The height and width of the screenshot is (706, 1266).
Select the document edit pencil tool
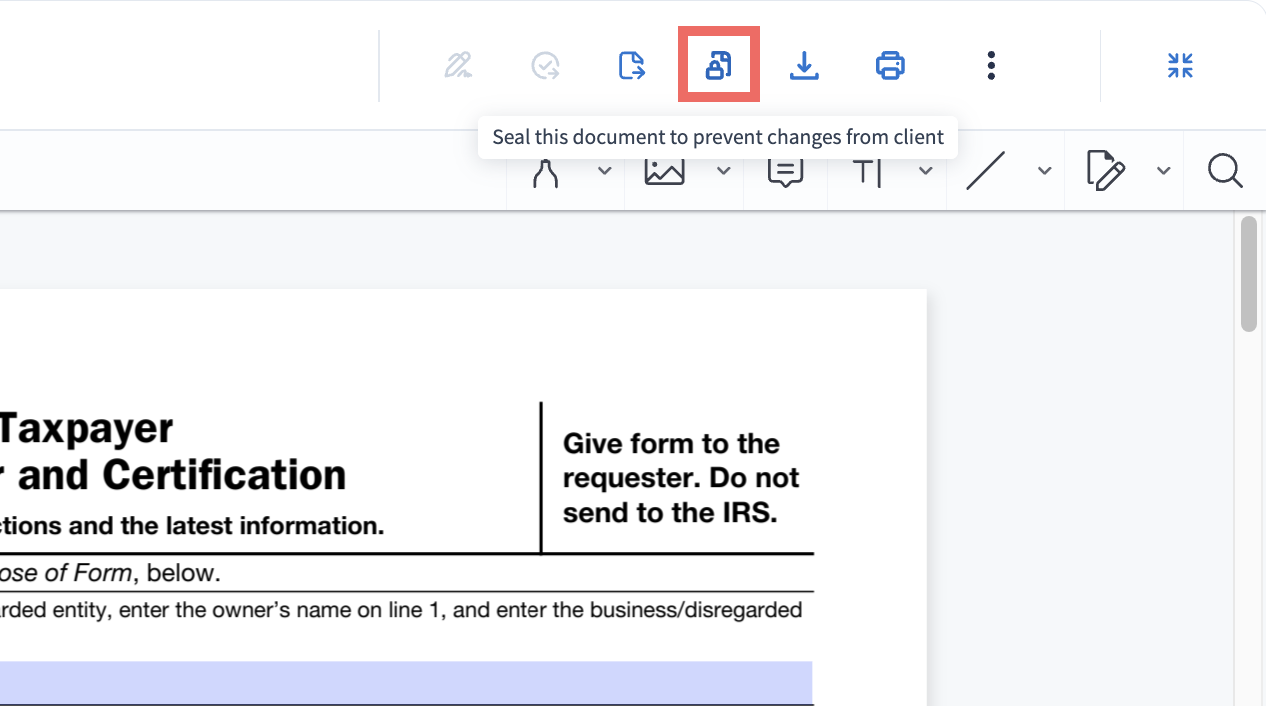1105,171
